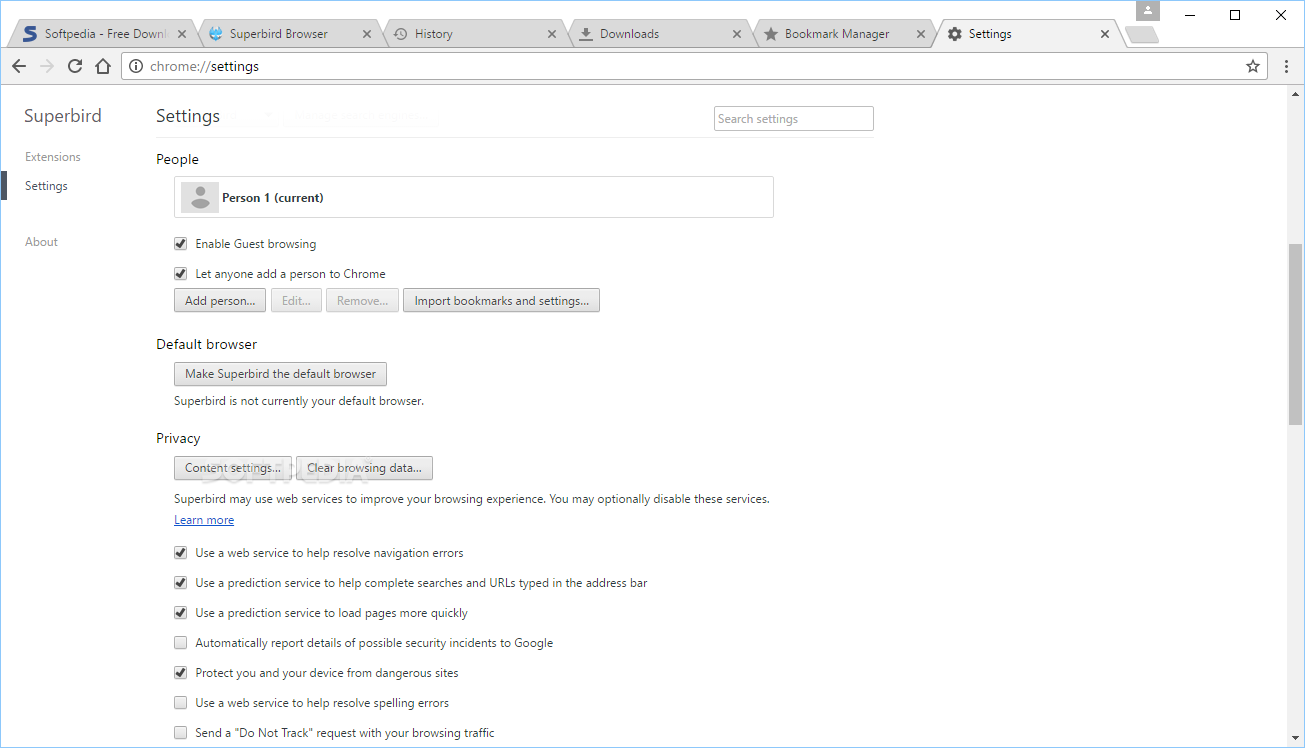This screenshot has height=748, width=1305.
Task: Open the three-dot browser menu
Action: pos(1287,66)
